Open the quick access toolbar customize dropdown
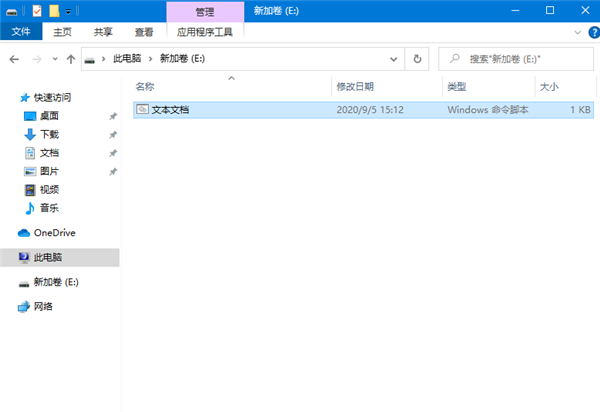The image size is (600, 412). pos(67,11)
